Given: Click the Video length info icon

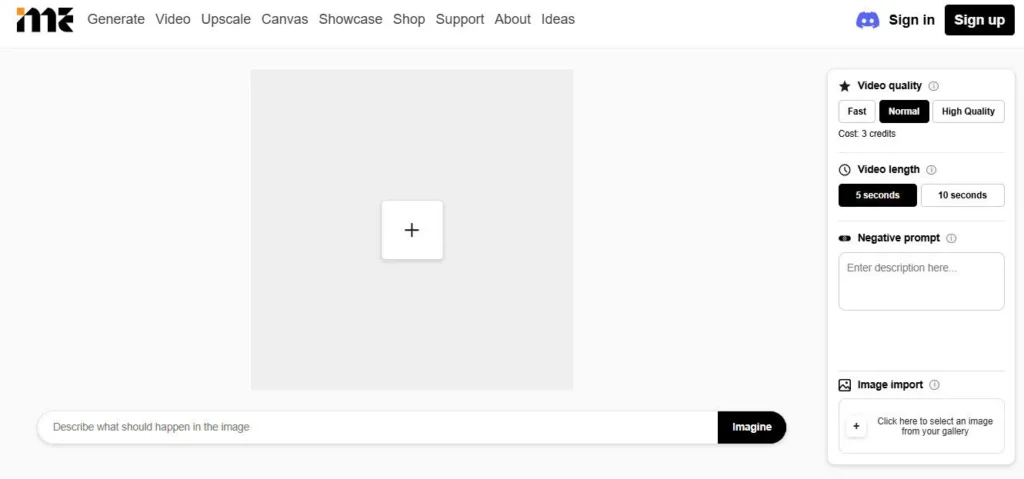Looking at the screenshot, I should (x=931, y=170).
